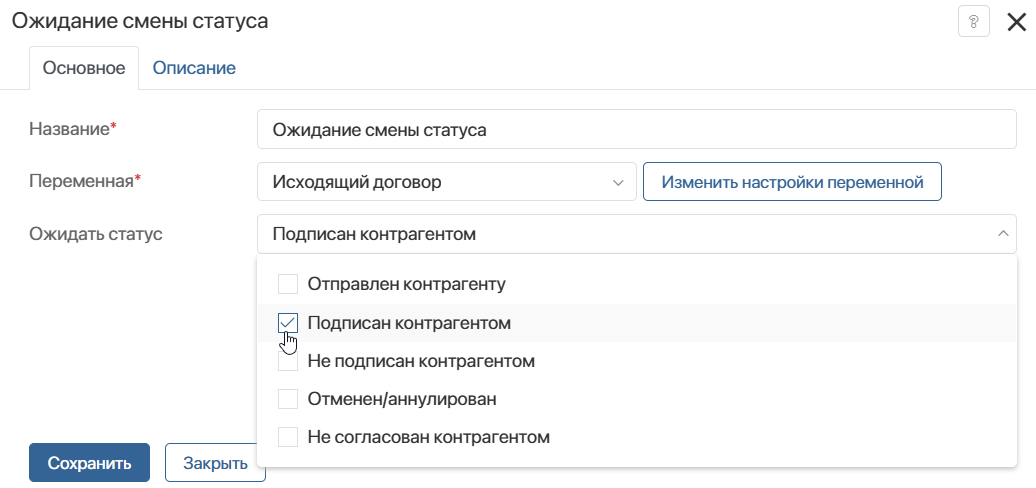Viewport: 1036px width, 488px height.
Task: Click the Переменная field label
Action: click(x=85, y=181)
